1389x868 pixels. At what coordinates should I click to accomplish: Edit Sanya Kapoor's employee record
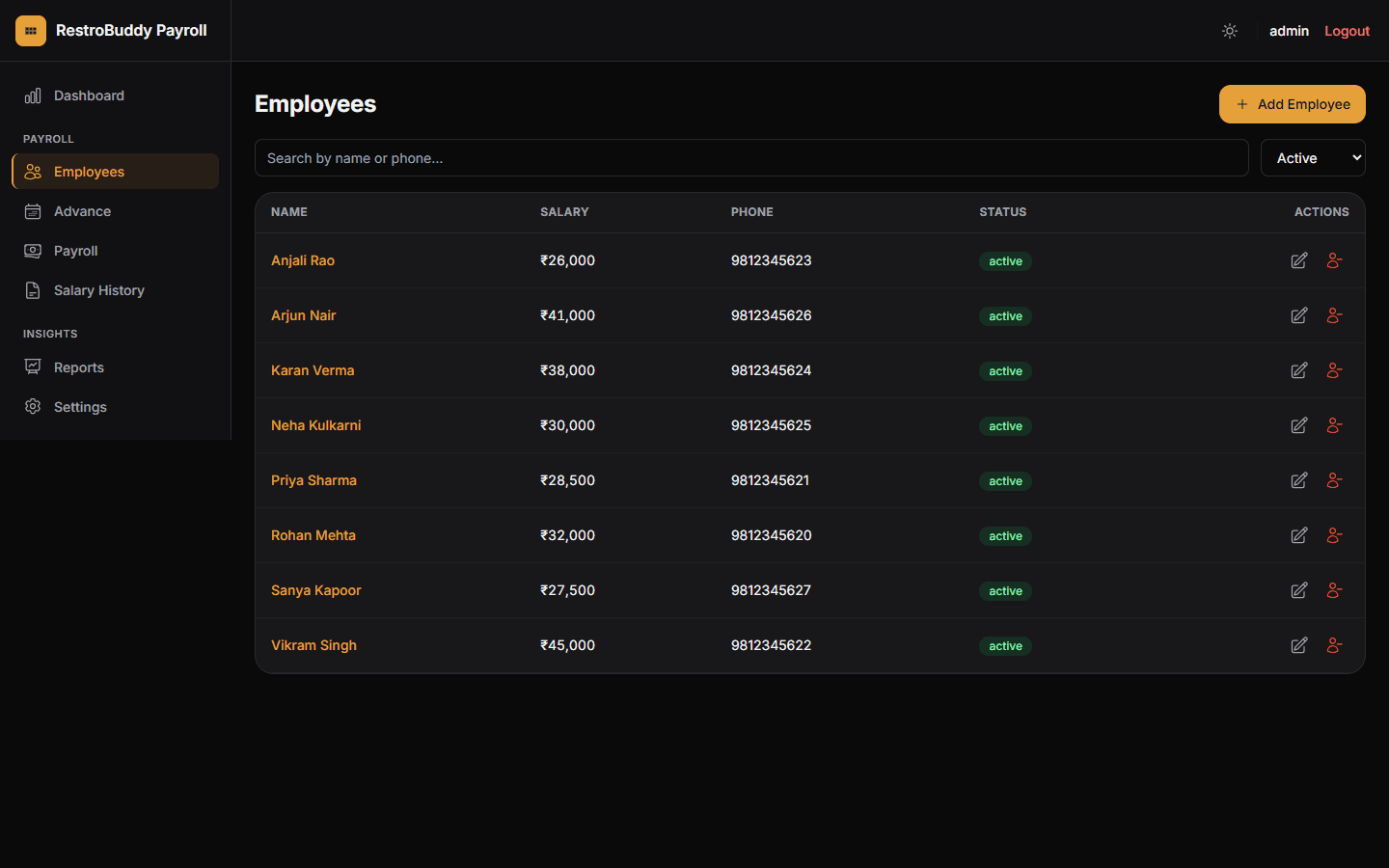1299,590
